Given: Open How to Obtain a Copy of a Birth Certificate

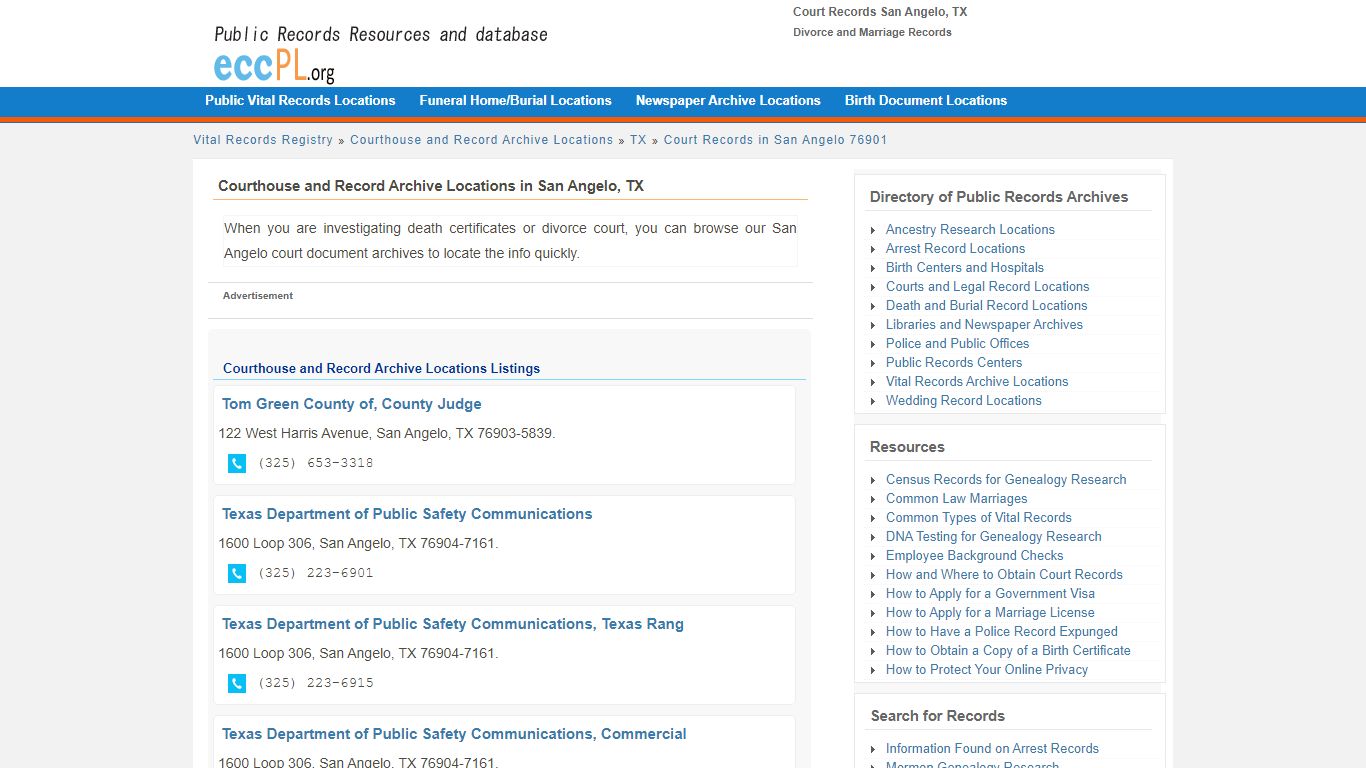Looking at the screenshot, I should click(x=1008, y=651).
